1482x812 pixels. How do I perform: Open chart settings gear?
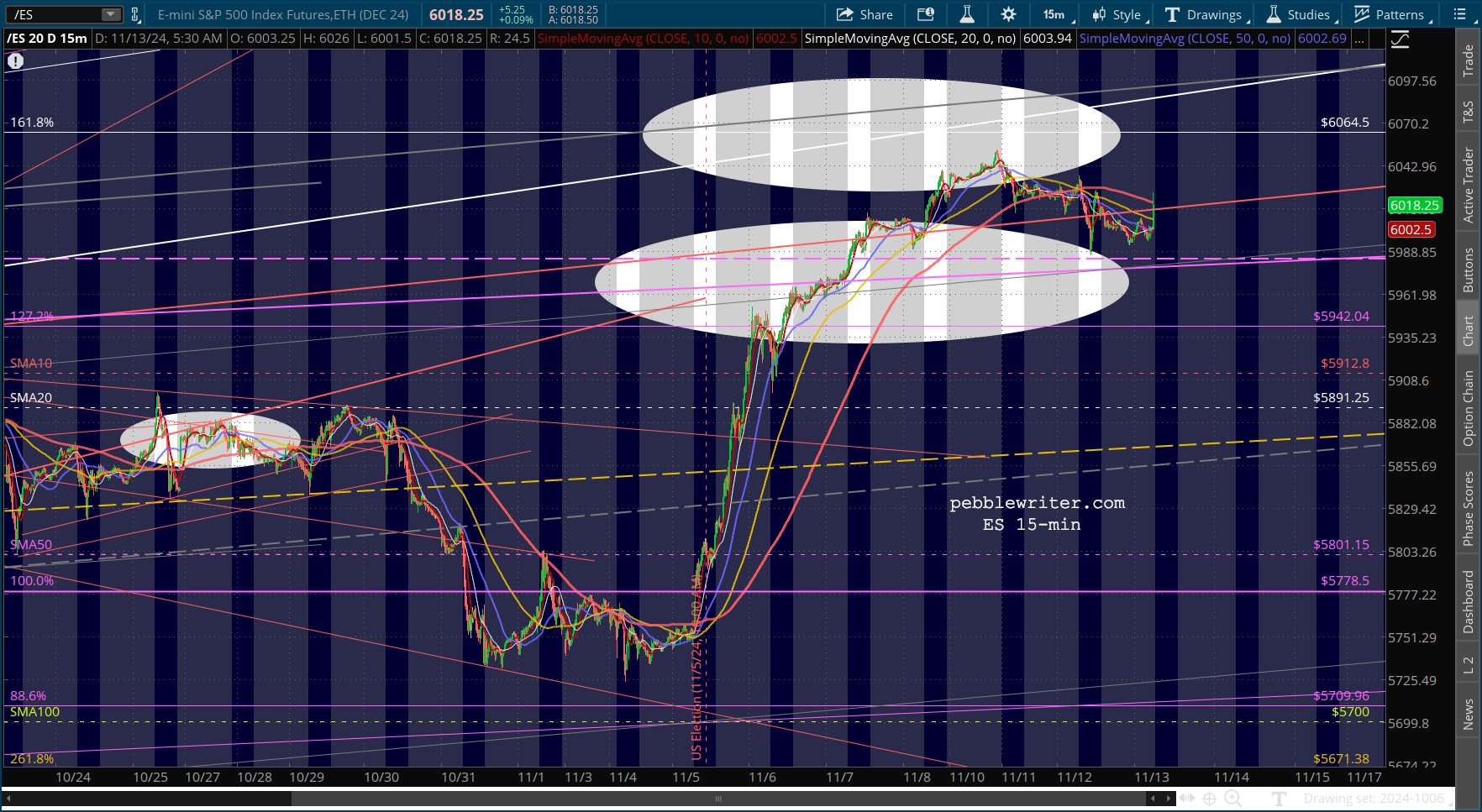1008,14
